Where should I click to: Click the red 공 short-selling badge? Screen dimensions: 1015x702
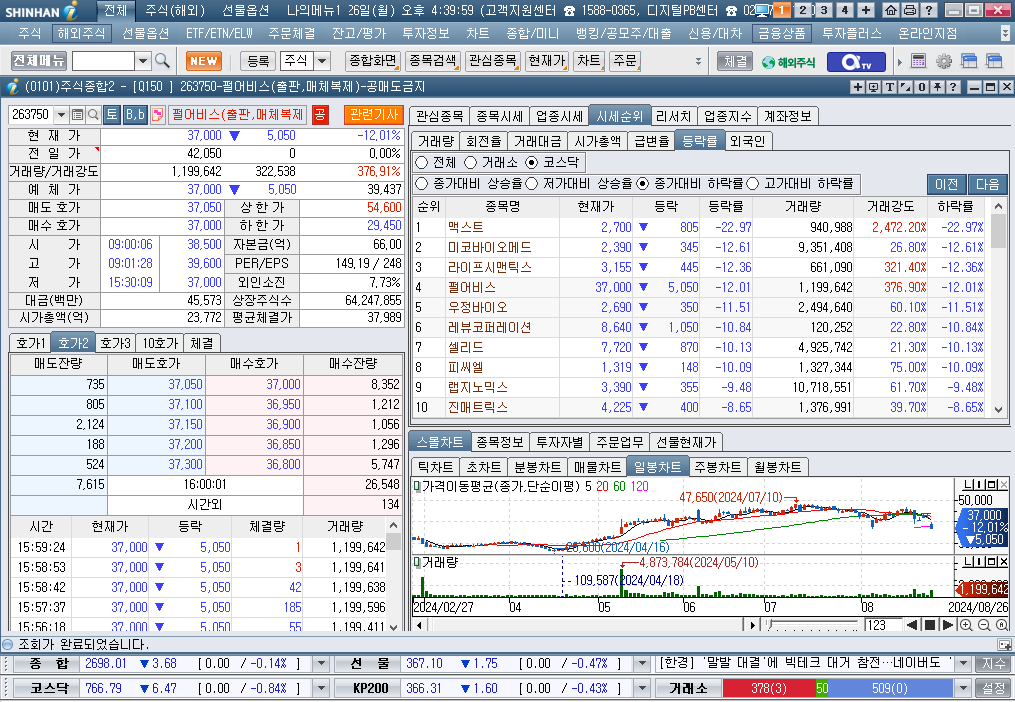tap(320, 115)
